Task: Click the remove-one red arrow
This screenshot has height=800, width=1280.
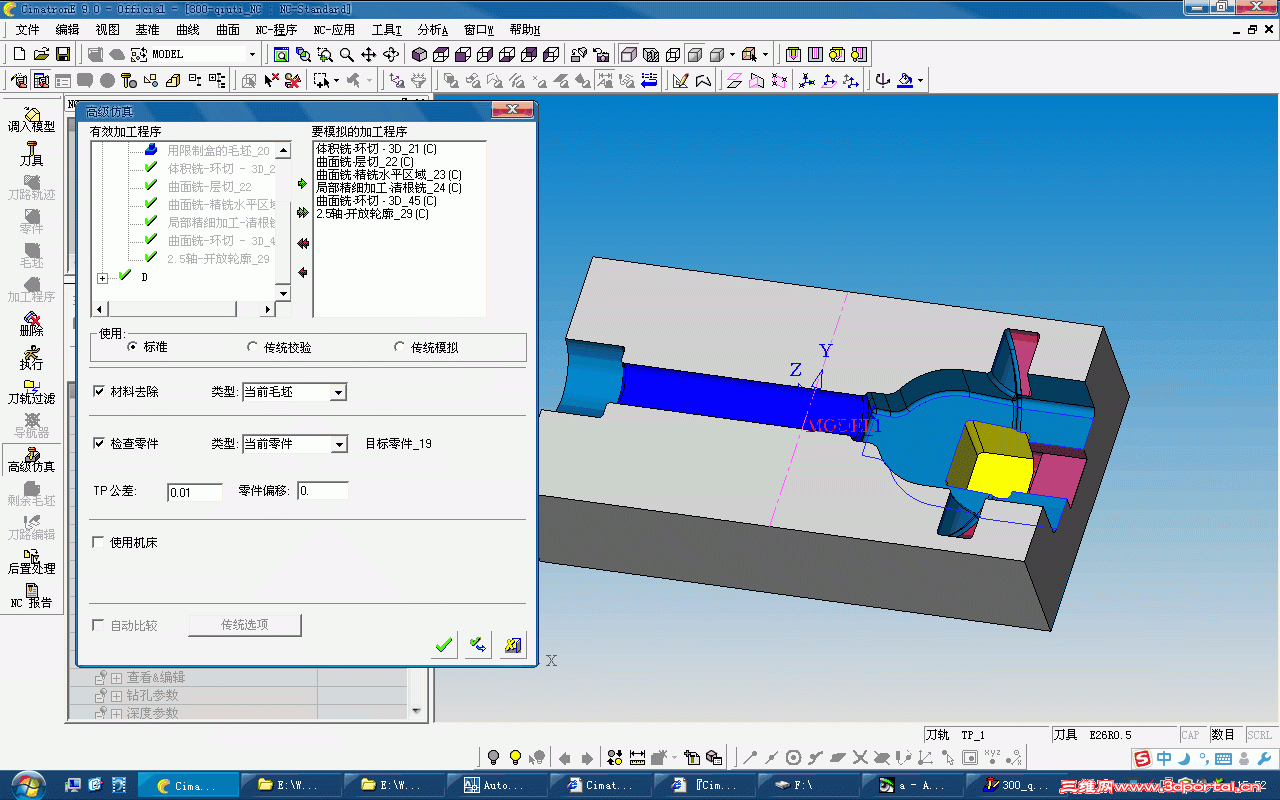Action: point(302,272)
